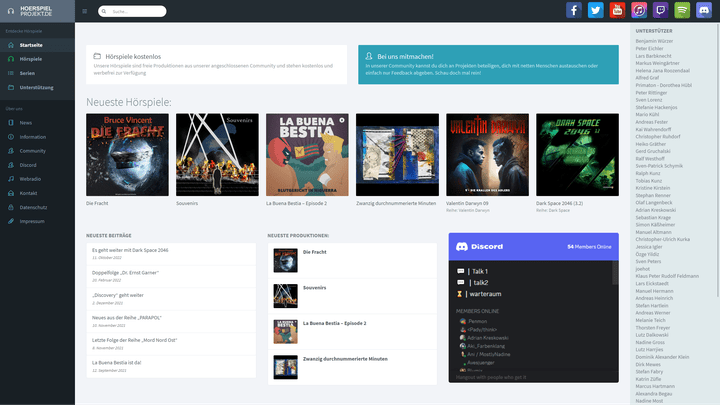Toggle the sidebar hamburger menu
Screen dimensions: 720x405
84,11
